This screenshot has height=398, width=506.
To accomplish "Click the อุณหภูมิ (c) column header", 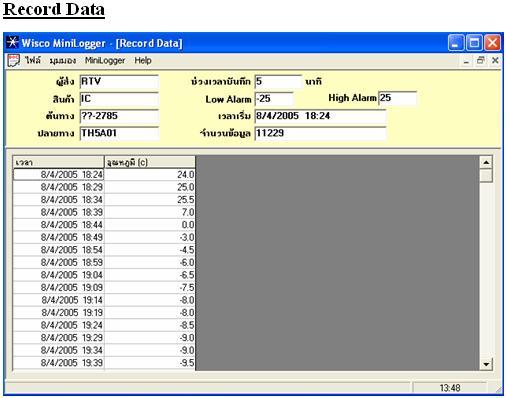I will pyautogui.click(x=150, y=162).
